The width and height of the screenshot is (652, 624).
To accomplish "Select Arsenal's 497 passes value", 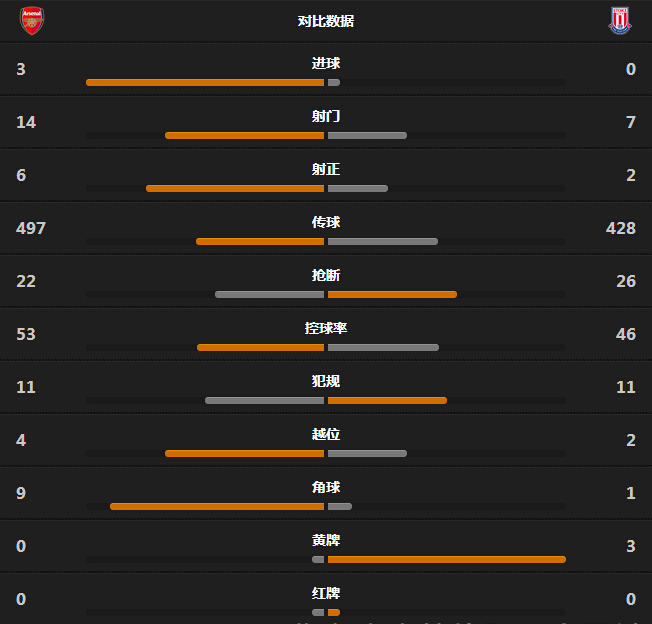I will [31, 228].
